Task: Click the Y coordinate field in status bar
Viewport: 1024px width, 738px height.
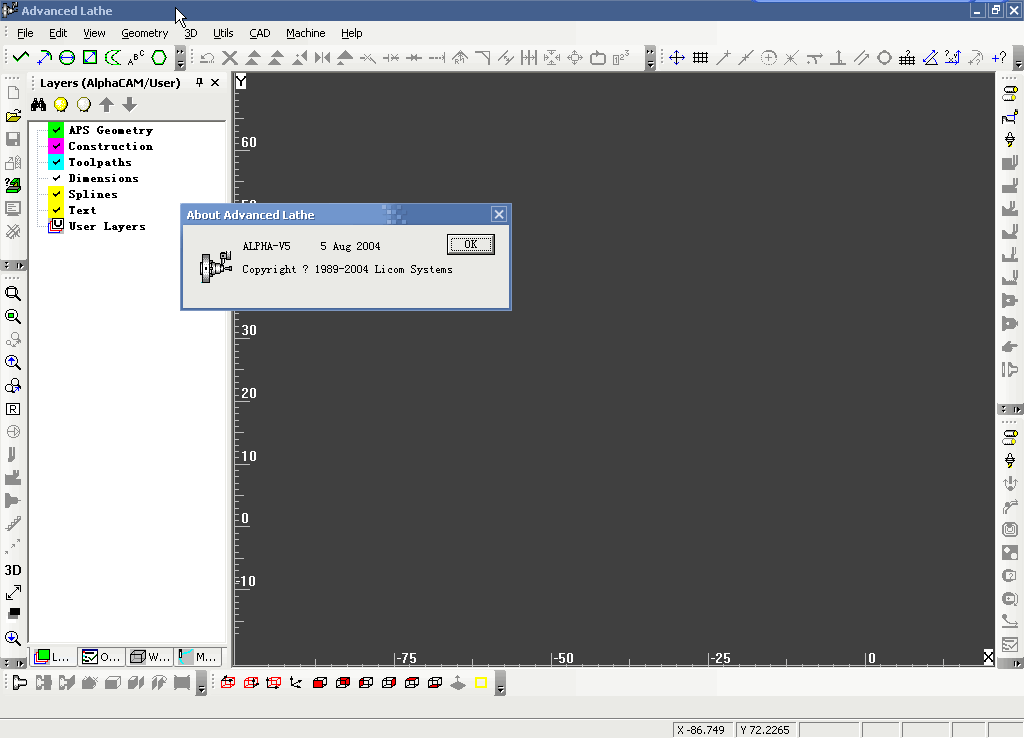Action: pyautogui.click(x=767, y=730)
